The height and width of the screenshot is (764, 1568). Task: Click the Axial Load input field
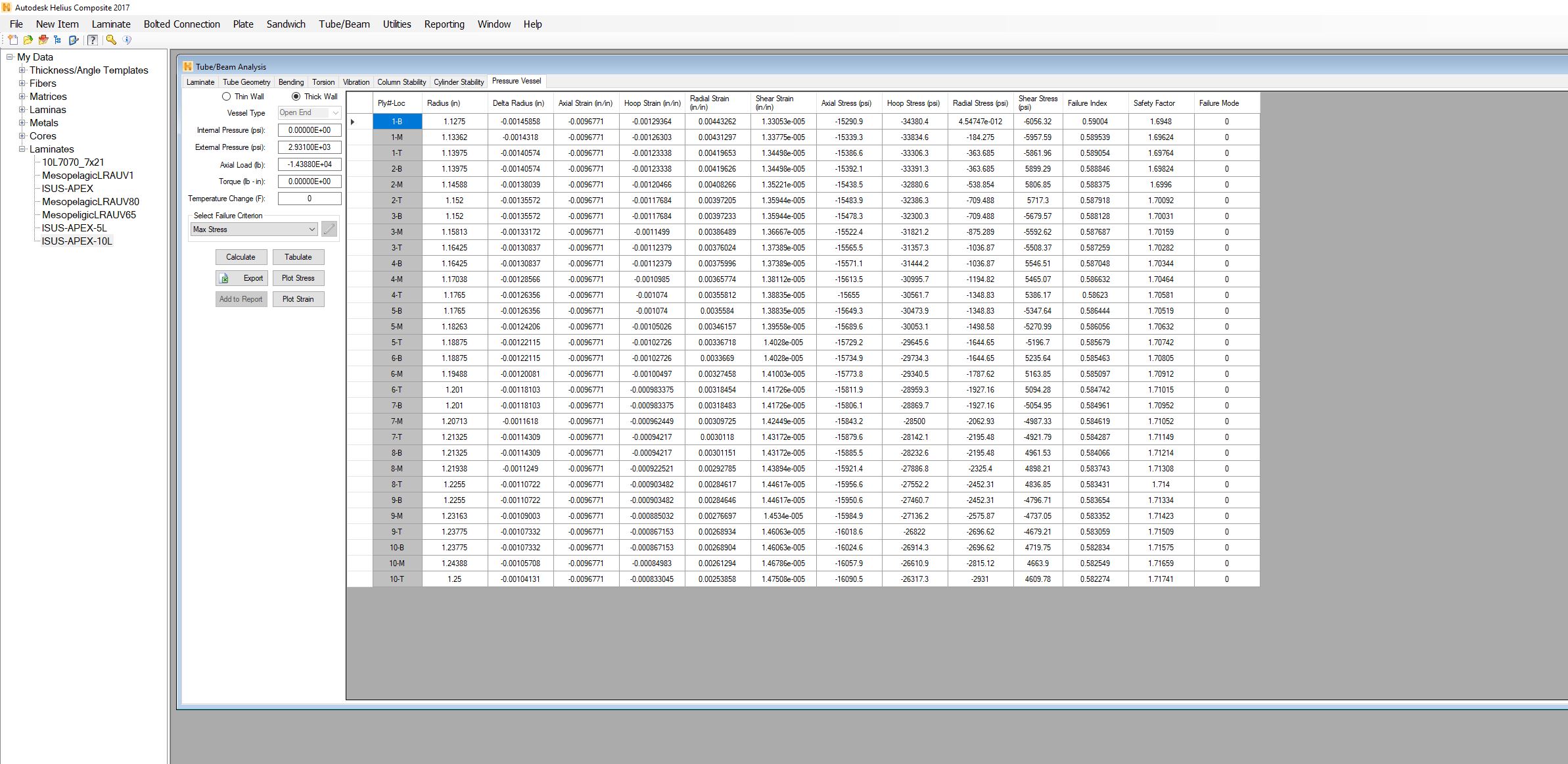[310, 164]
